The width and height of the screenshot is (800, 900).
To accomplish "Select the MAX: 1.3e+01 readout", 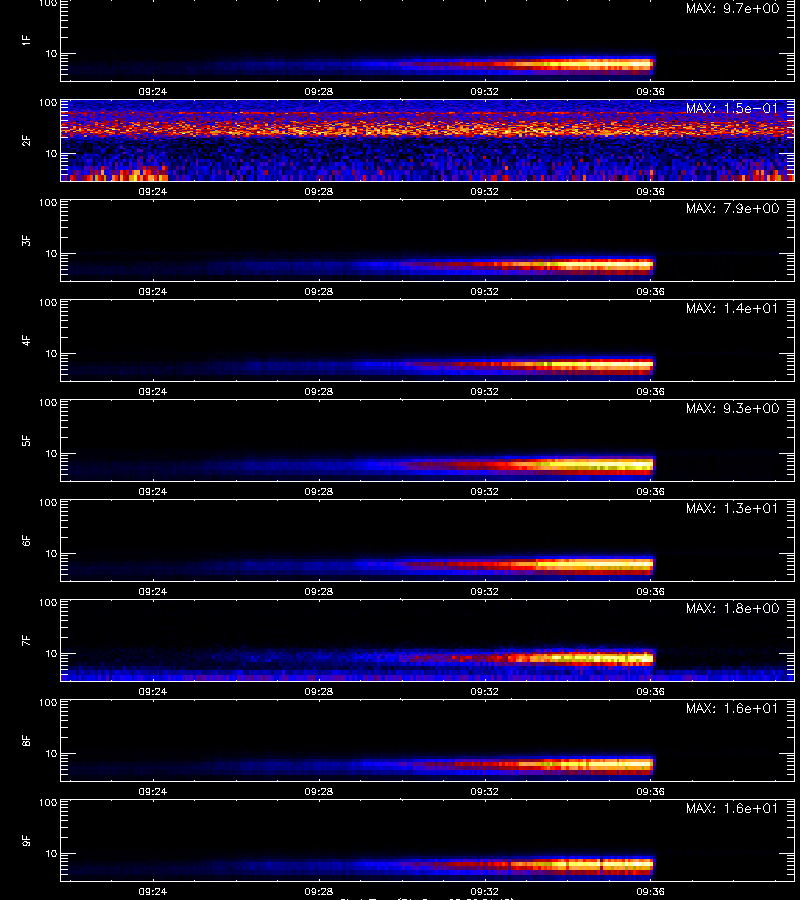I will [732, 508].
